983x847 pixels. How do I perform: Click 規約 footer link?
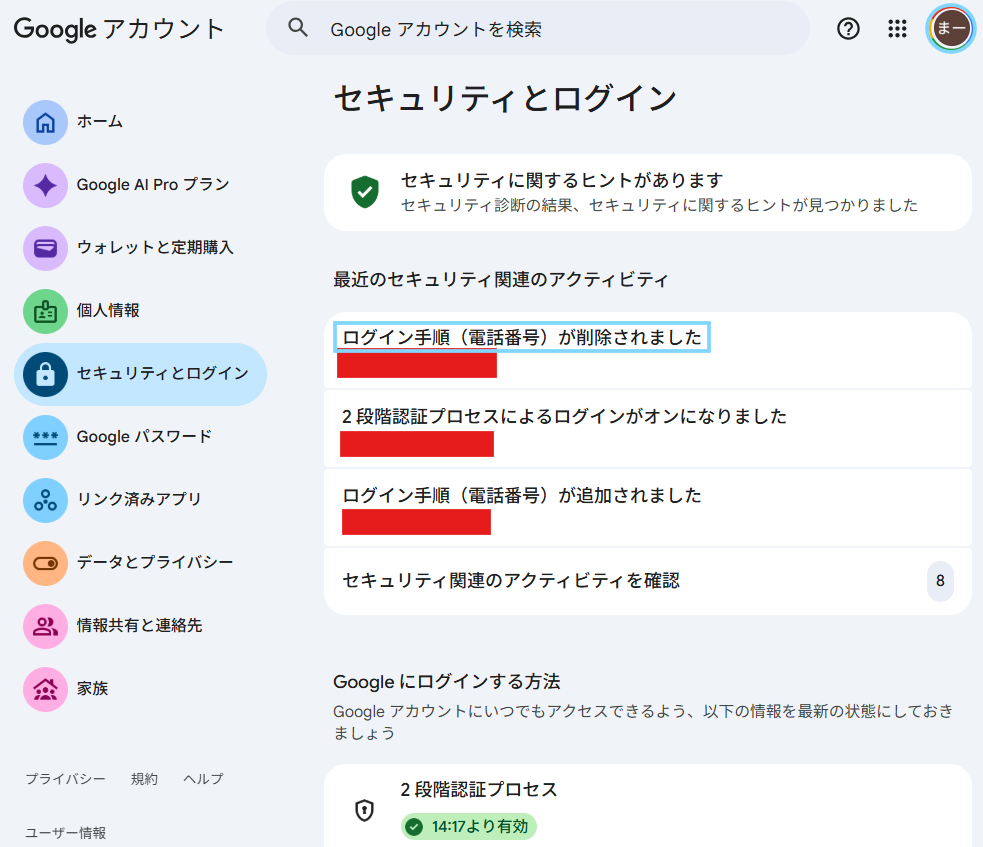tap(144, 779)
